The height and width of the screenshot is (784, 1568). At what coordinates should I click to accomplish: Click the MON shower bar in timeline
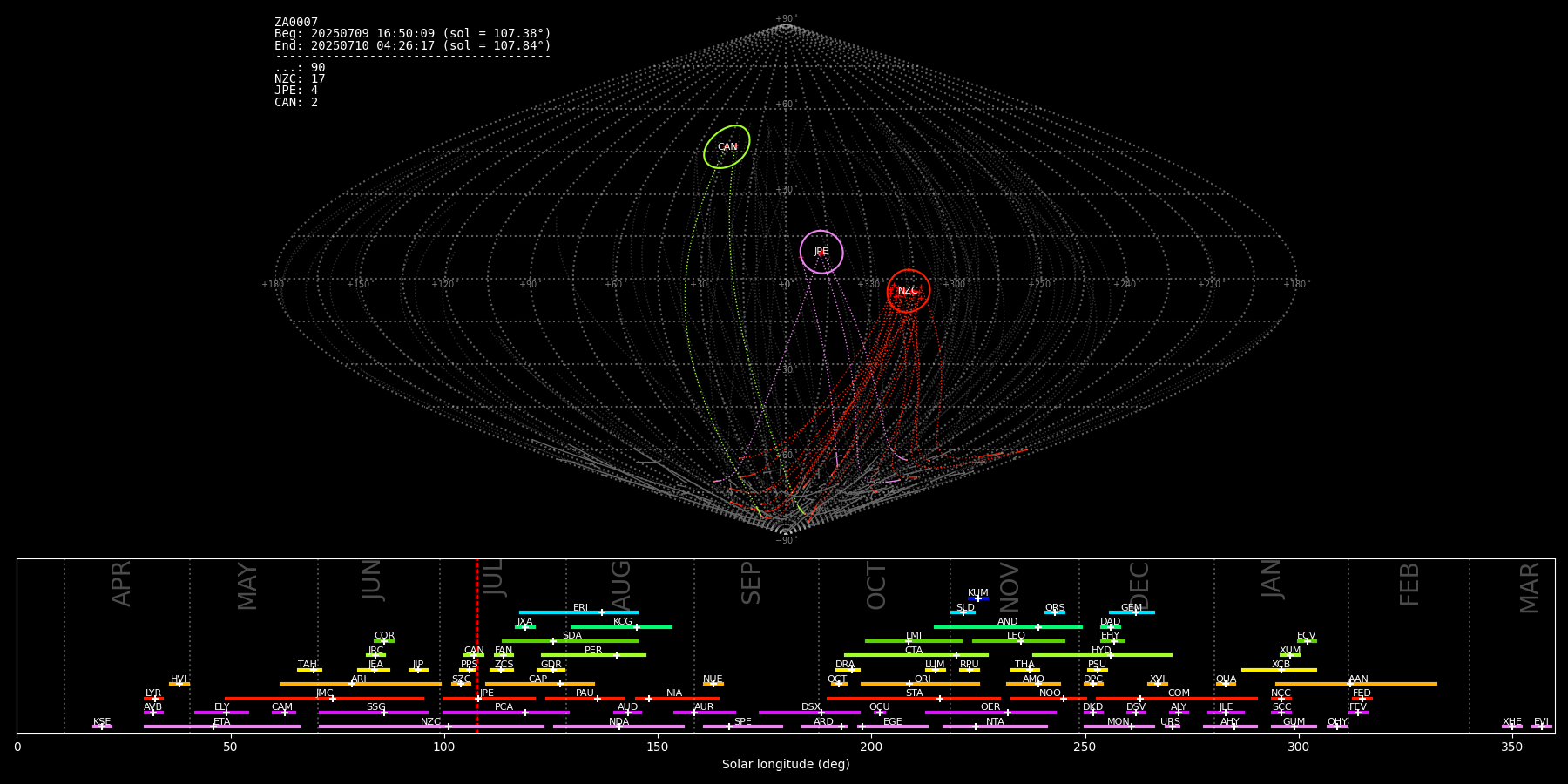click(1119, 727)
